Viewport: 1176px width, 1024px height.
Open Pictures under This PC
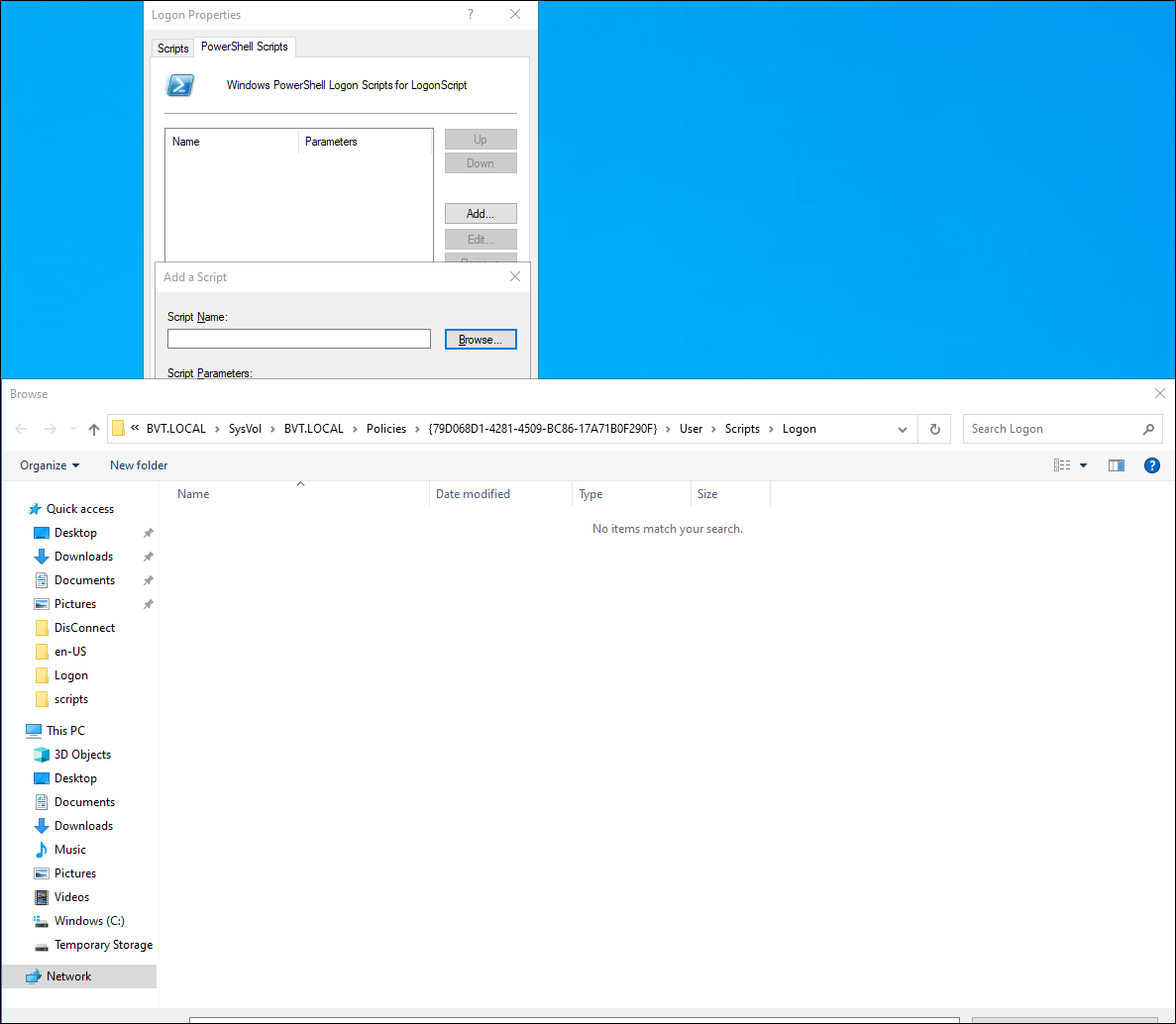point(75,873)
